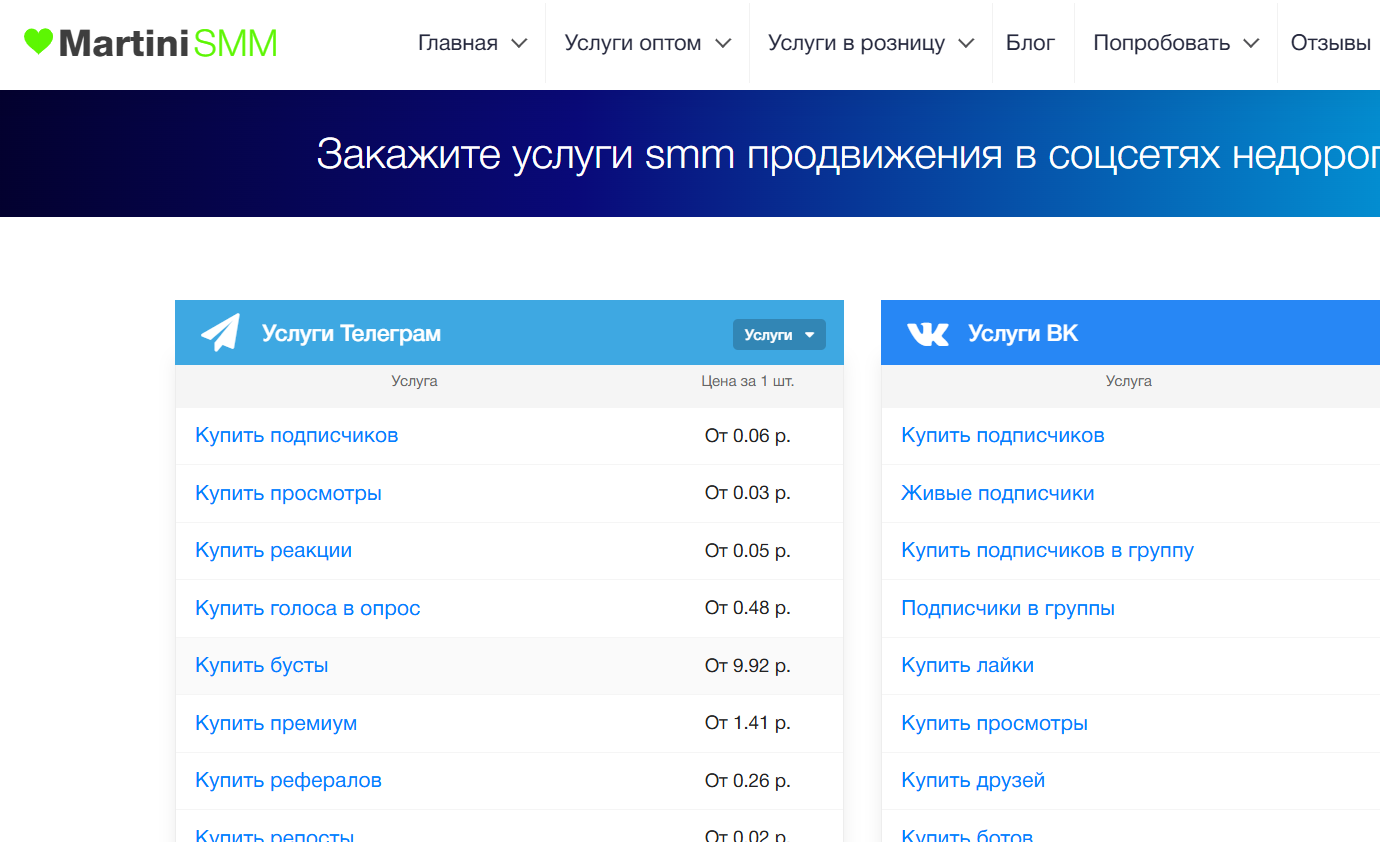Viewport: 1380px width, 842px height.
Task: Click the green heart logo icon
Action: pos(38,41)
